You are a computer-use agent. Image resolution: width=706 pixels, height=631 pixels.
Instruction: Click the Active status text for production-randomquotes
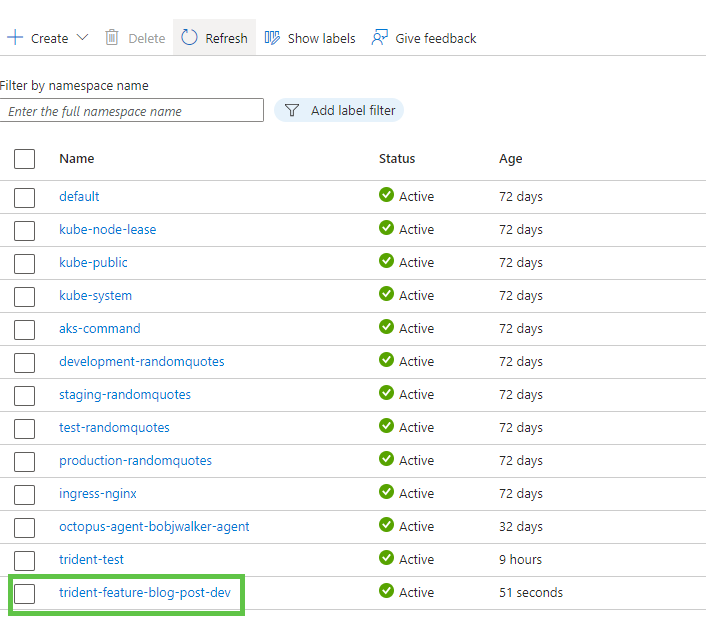(x=416, y=461)
